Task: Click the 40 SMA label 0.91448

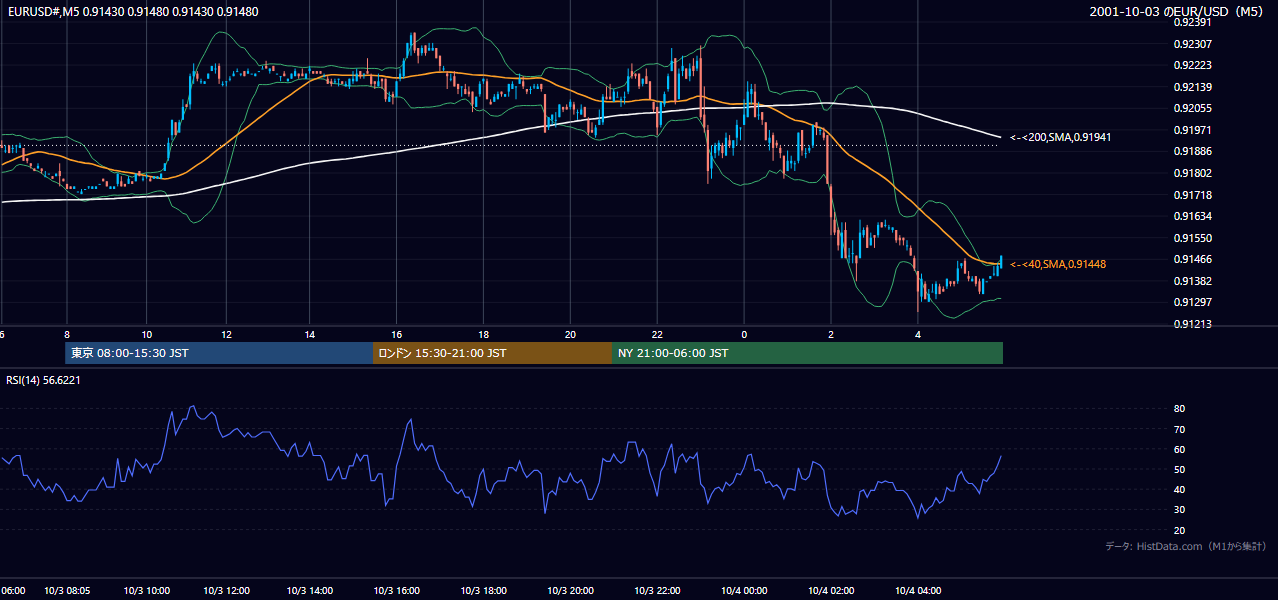Action: click(1058, 264)
